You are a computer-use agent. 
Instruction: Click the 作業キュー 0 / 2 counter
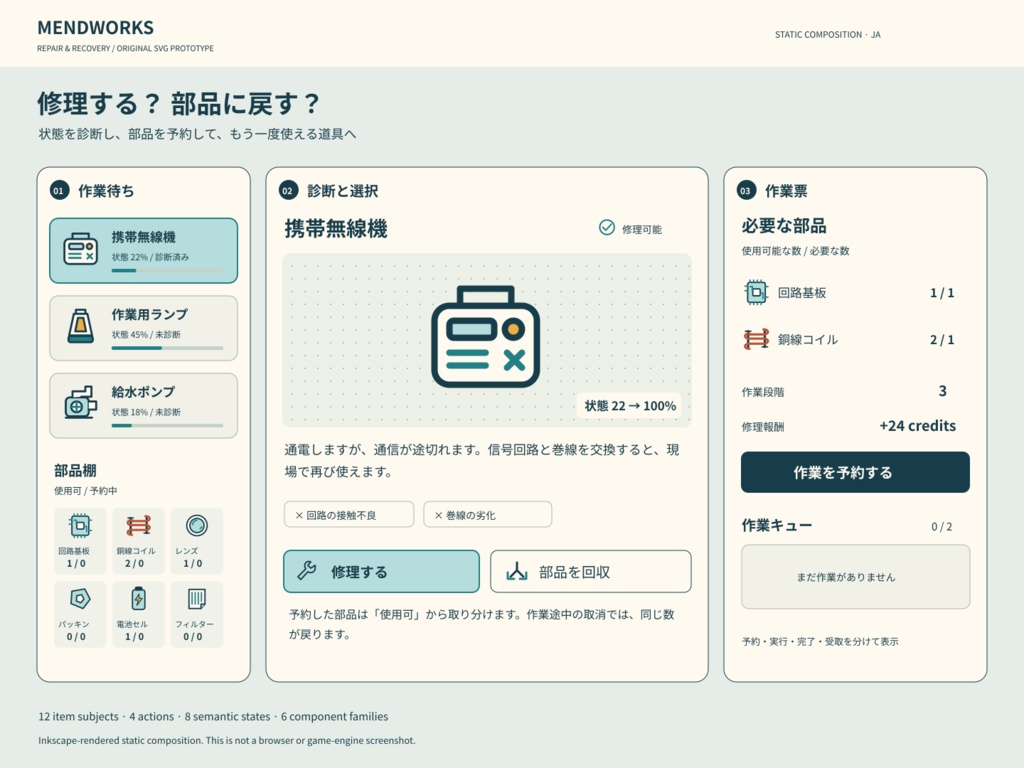tap(941, 526)
